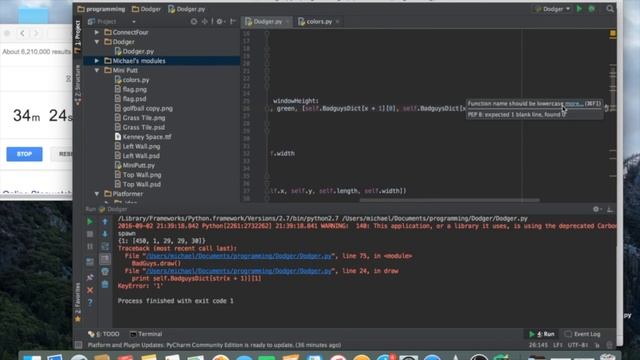
Task: Open Project panel settings gear
Action: click(x=220, y=21)
